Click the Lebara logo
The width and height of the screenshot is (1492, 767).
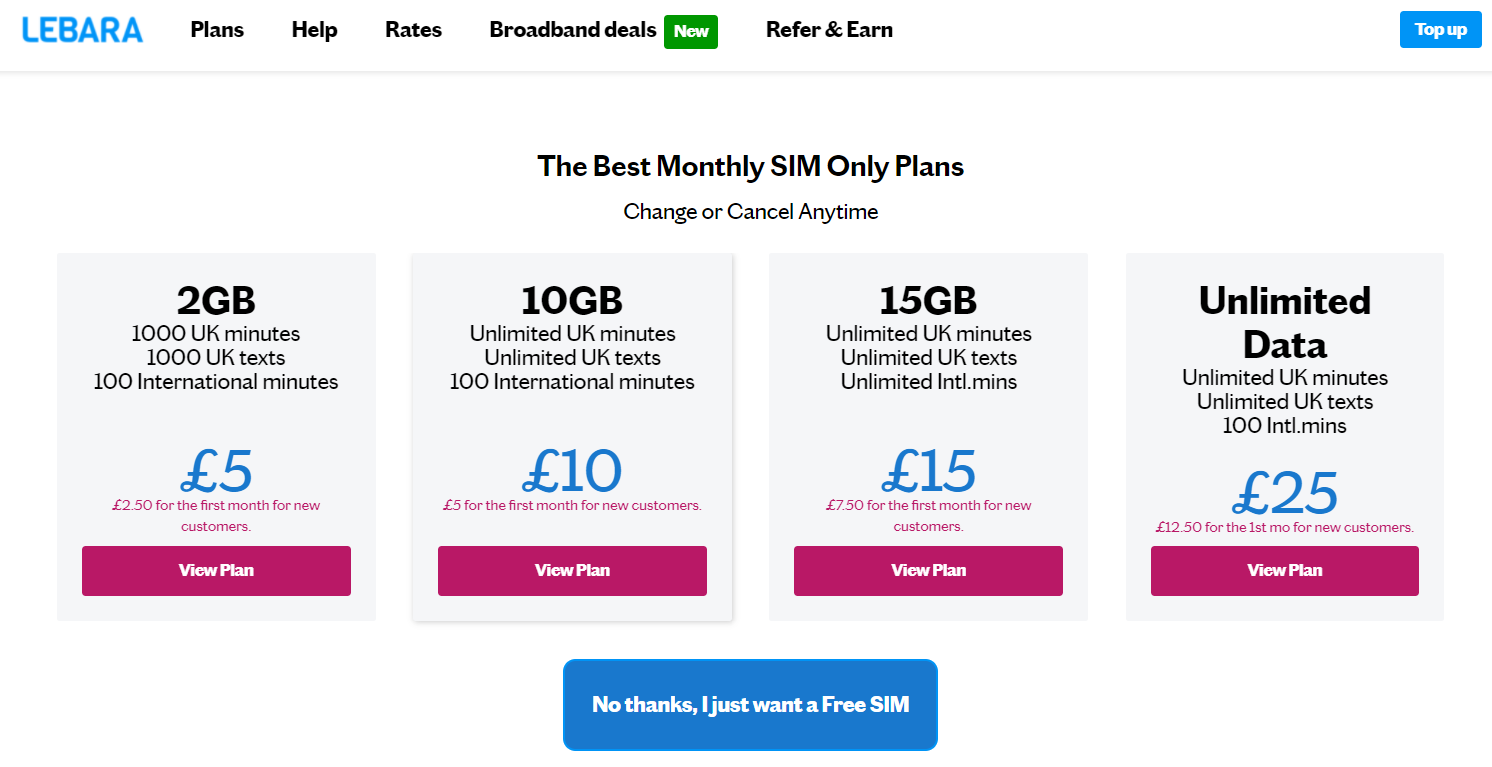point(82,30)
